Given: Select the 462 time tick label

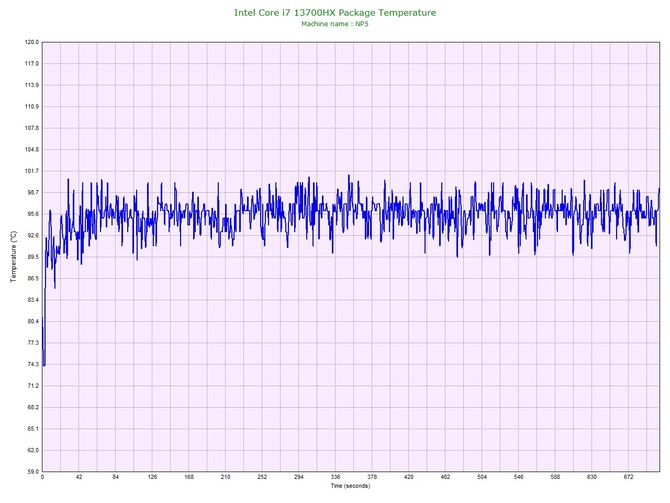Looking at the screenshot, I should click(445, 477).
